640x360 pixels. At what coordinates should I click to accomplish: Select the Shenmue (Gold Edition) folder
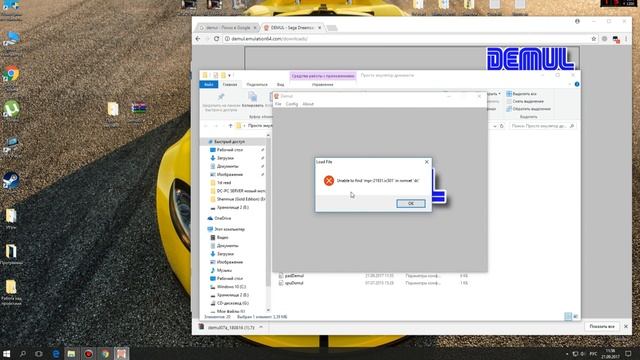[x=237, y=199]
